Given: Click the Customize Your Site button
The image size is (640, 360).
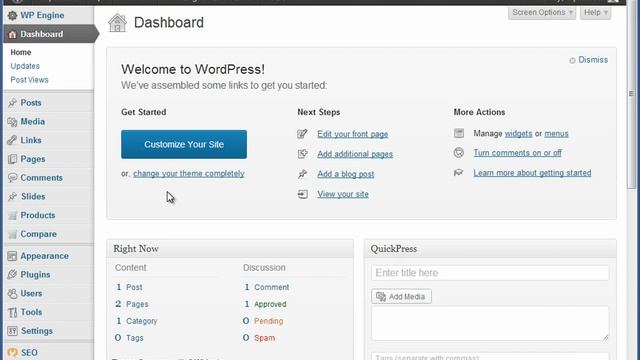Looking at the screenshot, I should (184, 144).
